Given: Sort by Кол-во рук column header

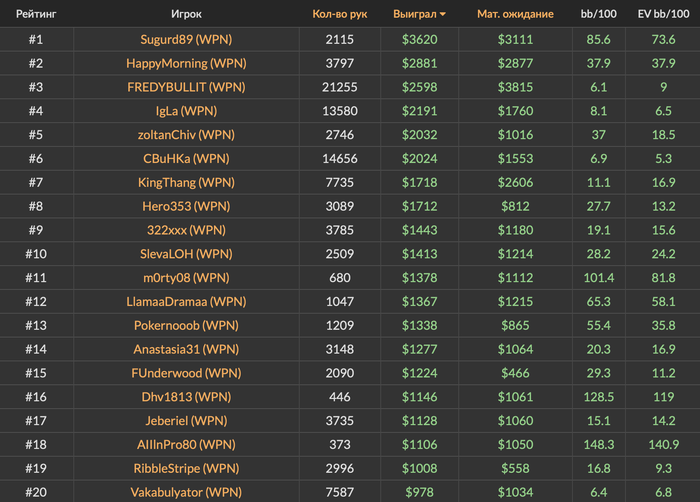Looking at the screenshot, I should 340,14.
